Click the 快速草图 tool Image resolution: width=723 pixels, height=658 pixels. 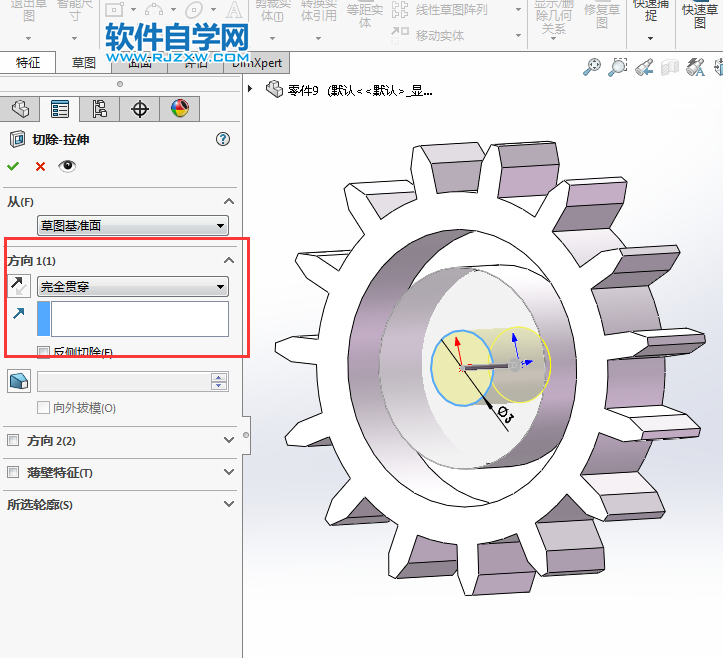pos(700,15)
